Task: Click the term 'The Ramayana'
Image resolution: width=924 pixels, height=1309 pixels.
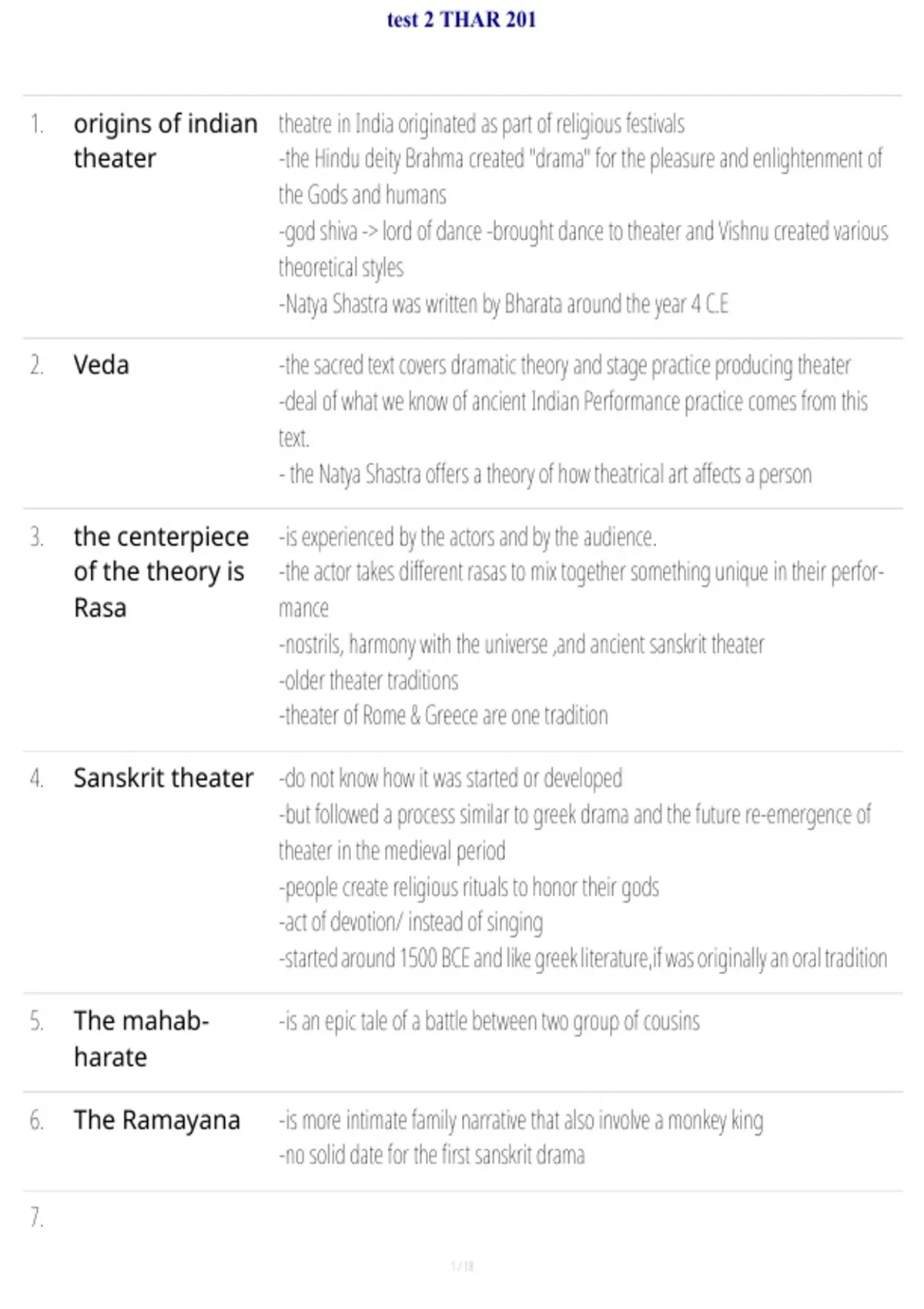Action: [157, 1120]
